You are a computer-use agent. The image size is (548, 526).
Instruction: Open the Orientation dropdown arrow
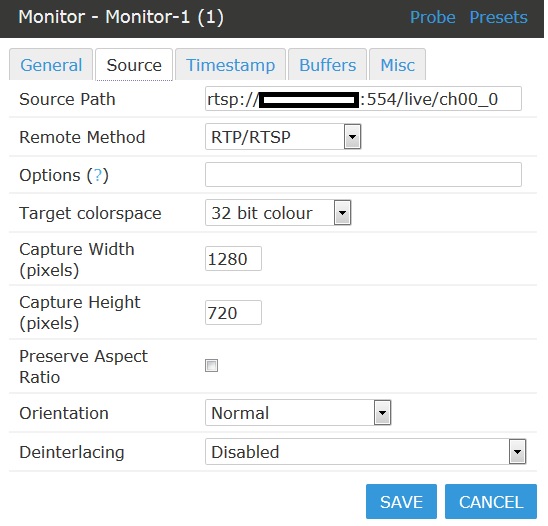(x=382, y=413)
